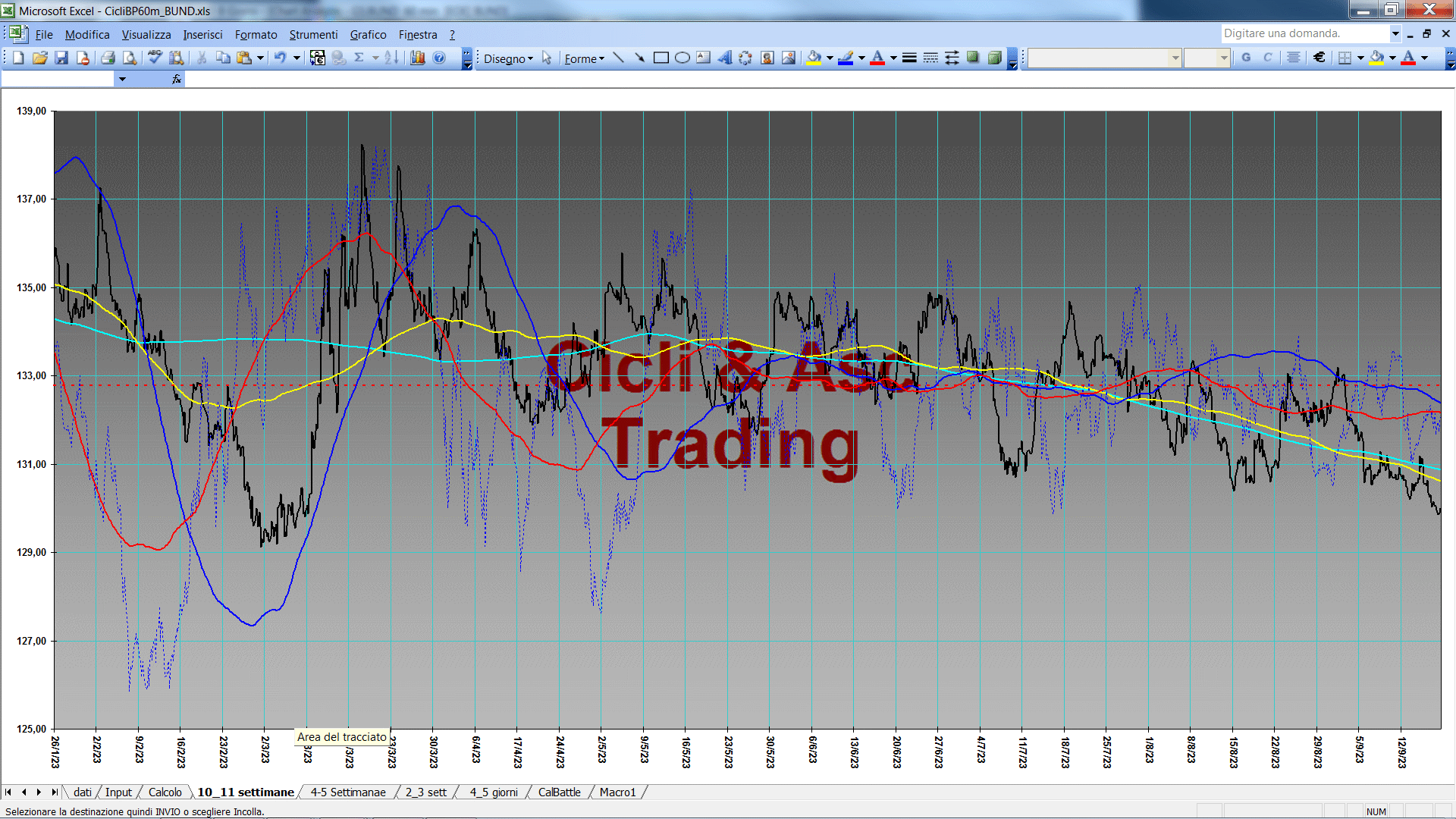Image resolution: width=1456 pixels, height=819 pixels.
Task: Undo the last action with the Undo arrow
Action: (280, 58)
